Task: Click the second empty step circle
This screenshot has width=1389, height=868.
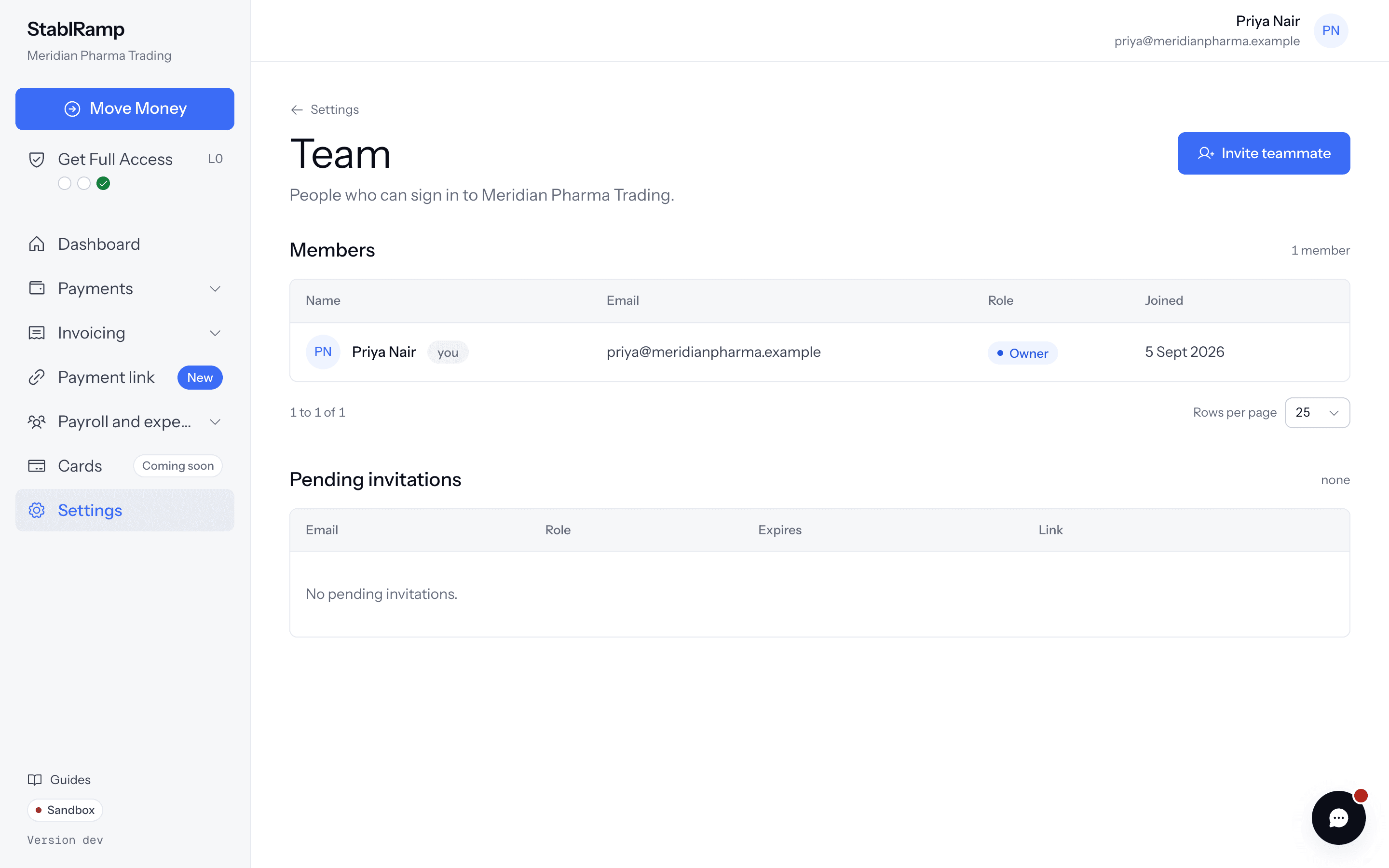Action: (x=84, y=183)
